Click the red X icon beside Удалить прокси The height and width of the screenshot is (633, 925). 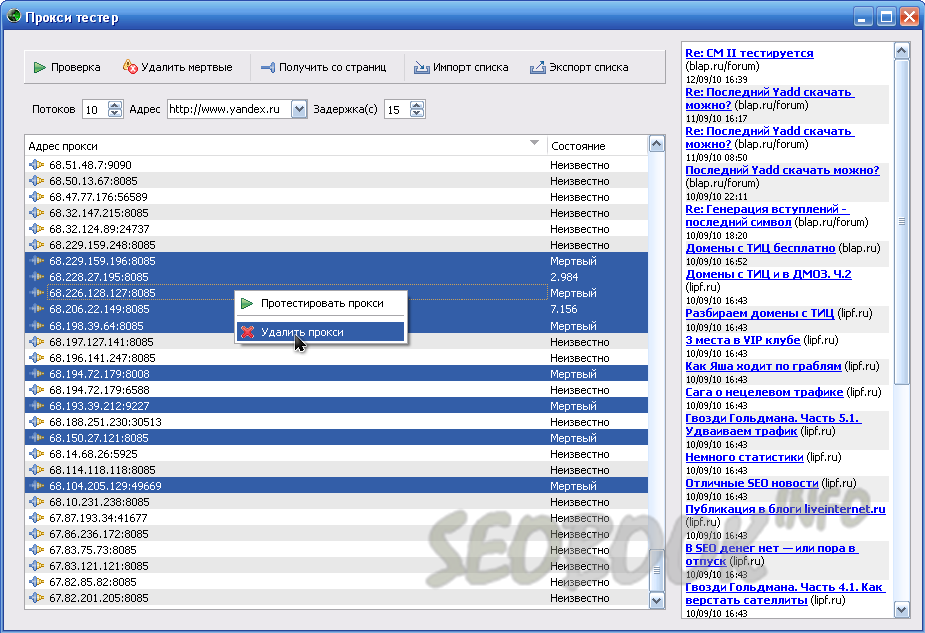tap(247, 331)
